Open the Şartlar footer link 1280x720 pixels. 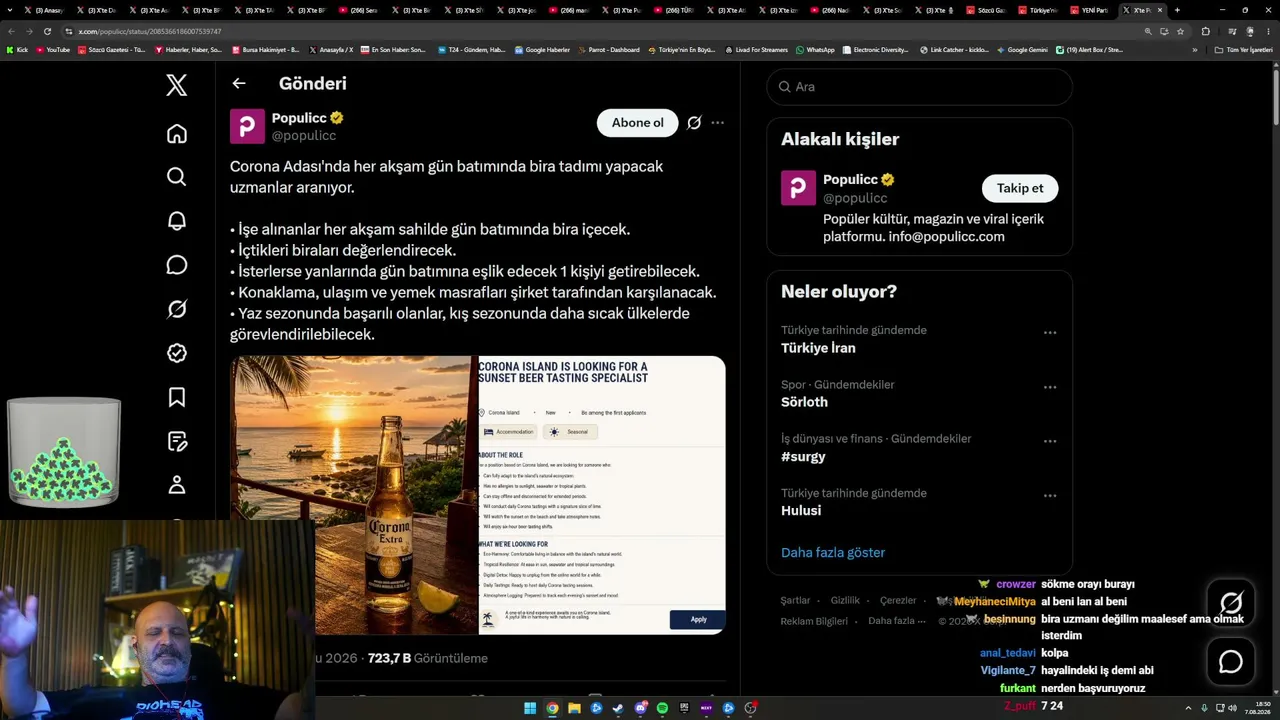click(x=795, y=600)
